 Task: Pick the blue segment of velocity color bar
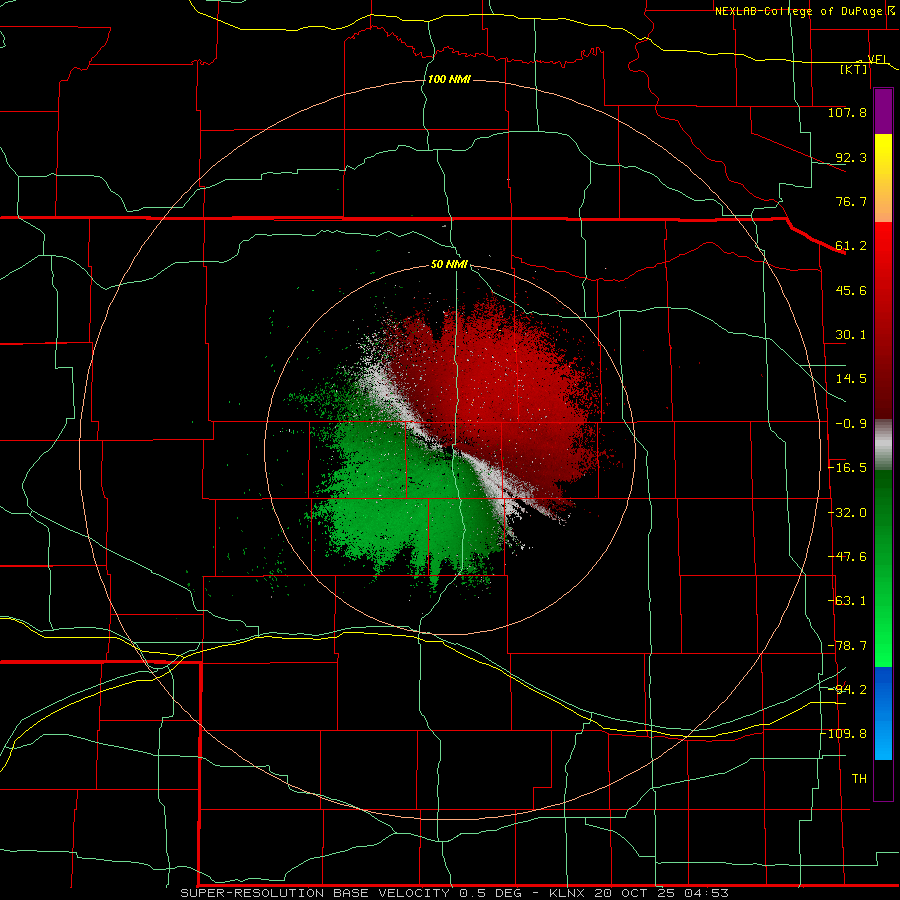coord(883,713)
